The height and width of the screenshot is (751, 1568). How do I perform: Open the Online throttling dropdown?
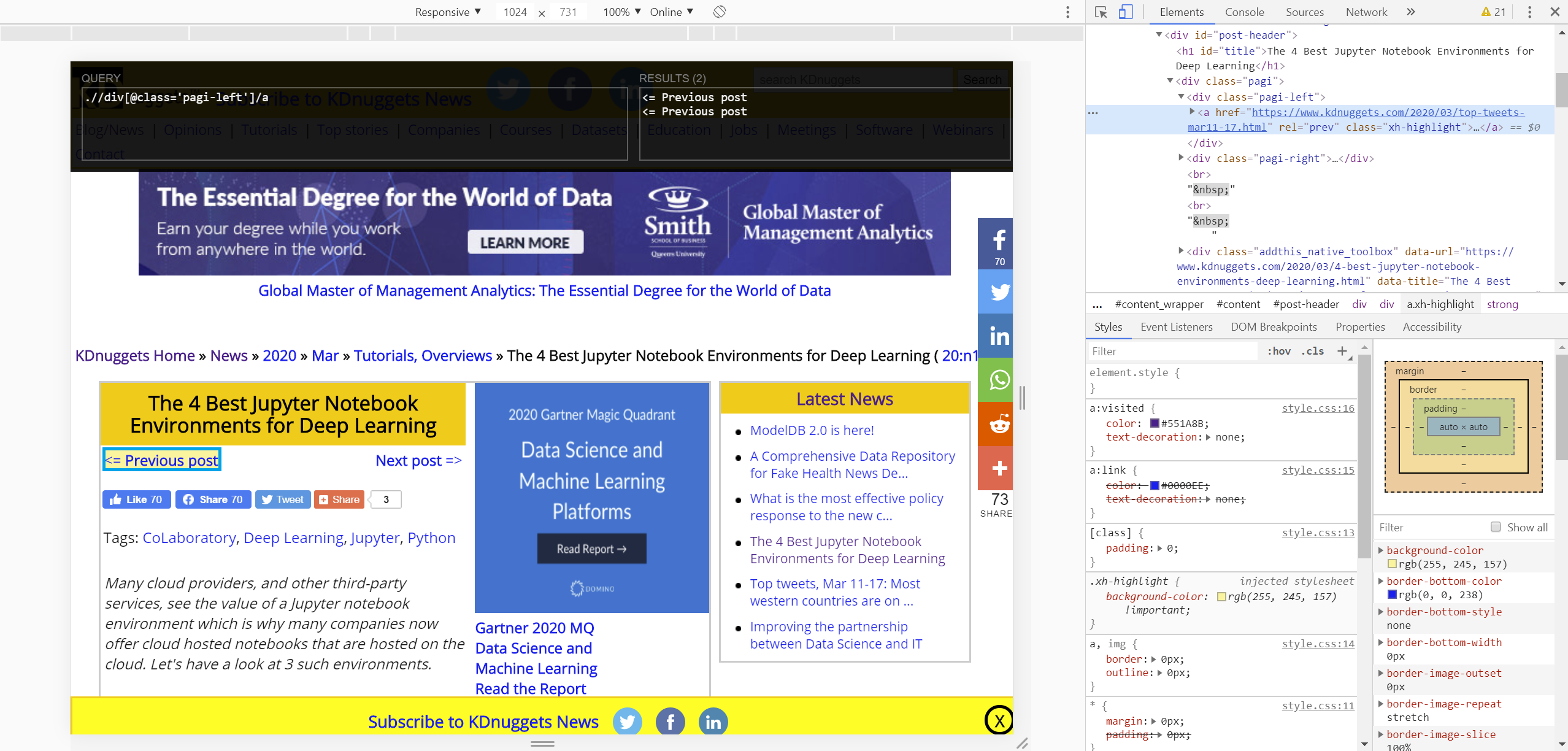pyautogui.click(x=672, y=12)
